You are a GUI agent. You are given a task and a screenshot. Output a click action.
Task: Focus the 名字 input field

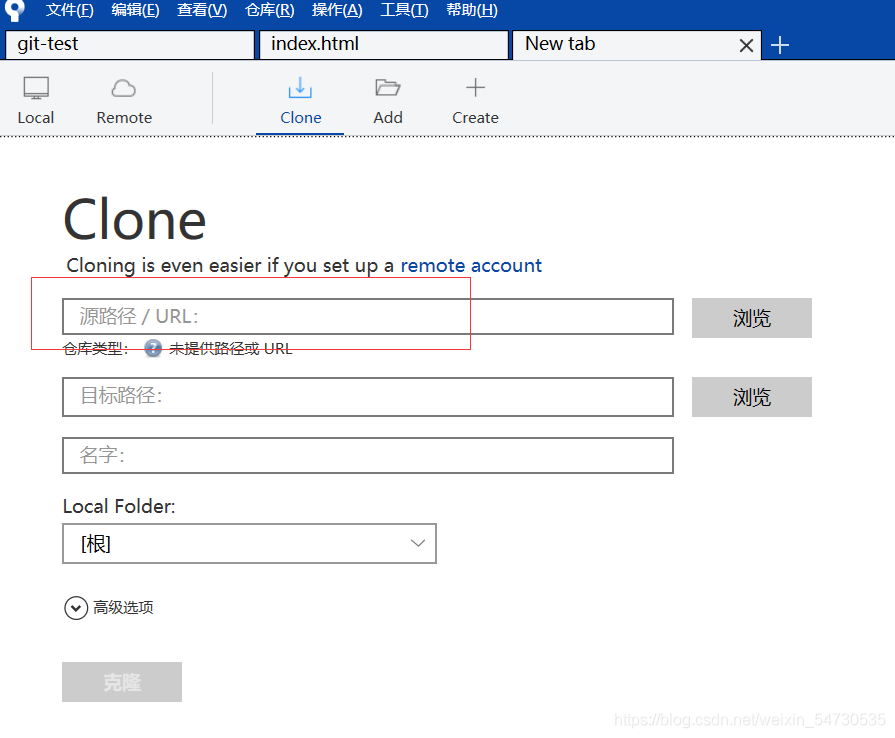[x=368, y=455]
